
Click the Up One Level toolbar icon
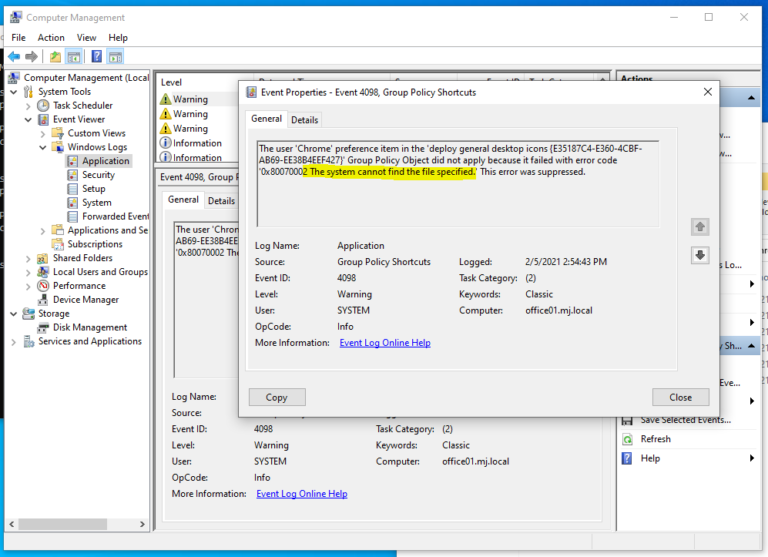coord(56,57)
